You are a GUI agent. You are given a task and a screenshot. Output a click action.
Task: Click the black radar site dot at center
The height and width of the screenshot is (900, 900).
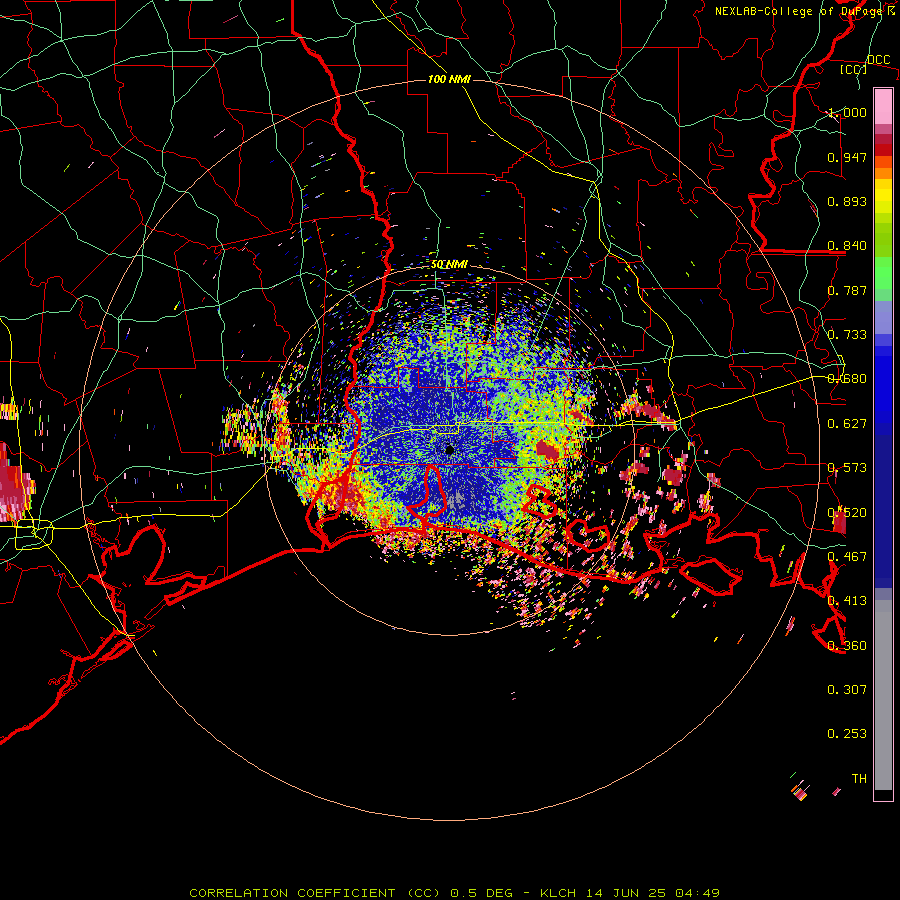coord(450,451)
